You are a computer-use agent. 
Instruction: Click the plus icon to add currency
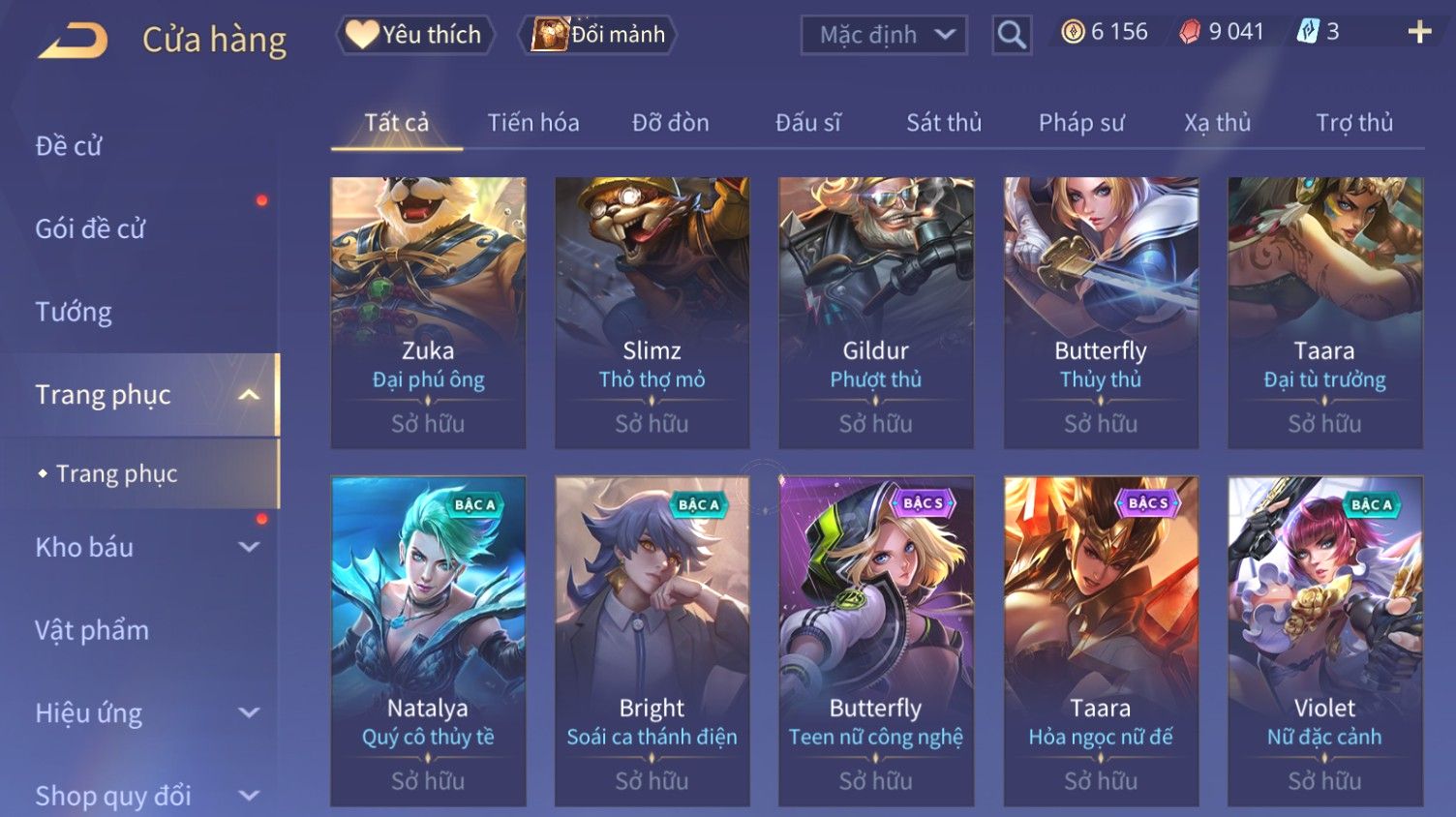(1419, 33)
